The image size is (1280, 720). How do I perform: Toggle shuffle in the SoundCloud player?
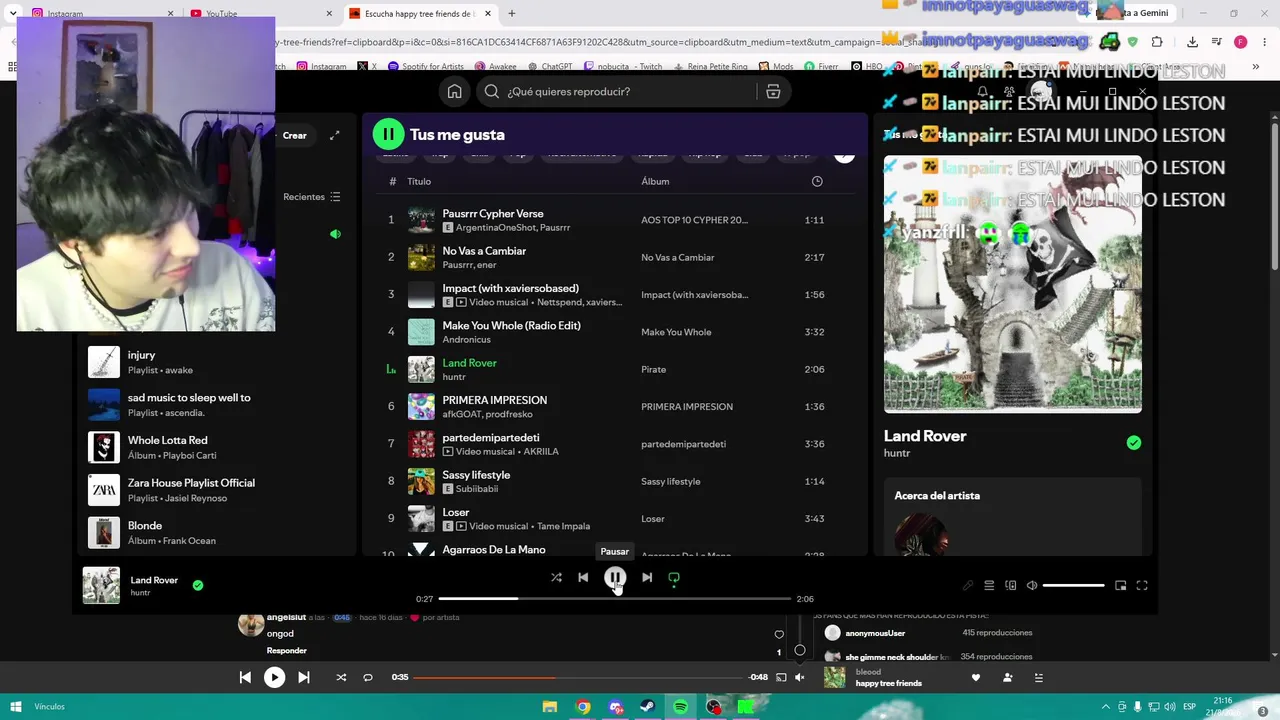pyautogui.click(x=341, y=677)
